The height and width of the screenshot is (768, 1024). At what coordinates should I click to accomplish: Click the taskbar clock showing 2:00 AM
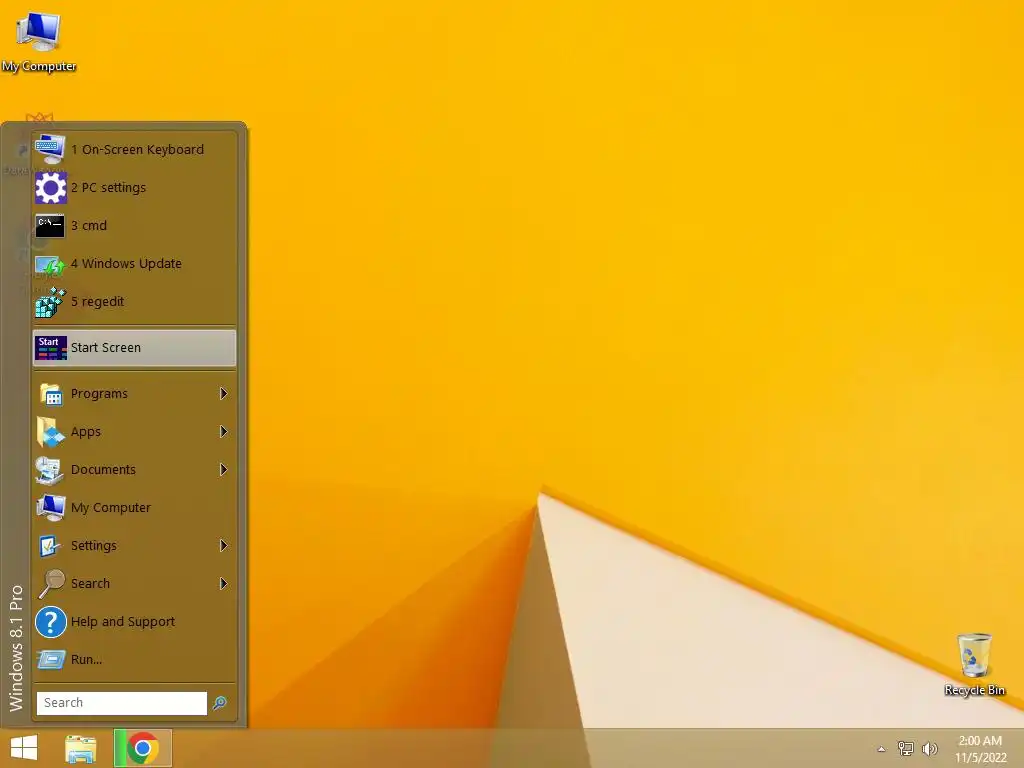point(980,741)
